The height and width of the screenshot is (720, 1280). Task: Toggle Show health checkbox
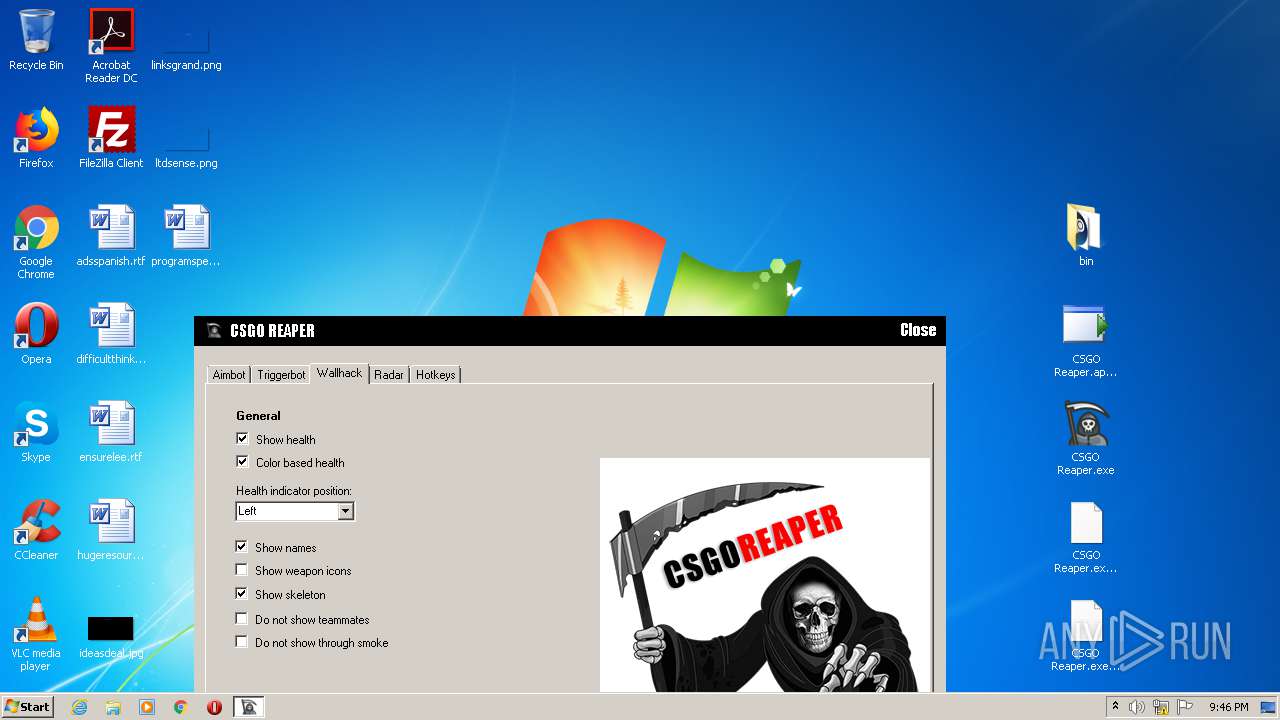tap(242, 438)
